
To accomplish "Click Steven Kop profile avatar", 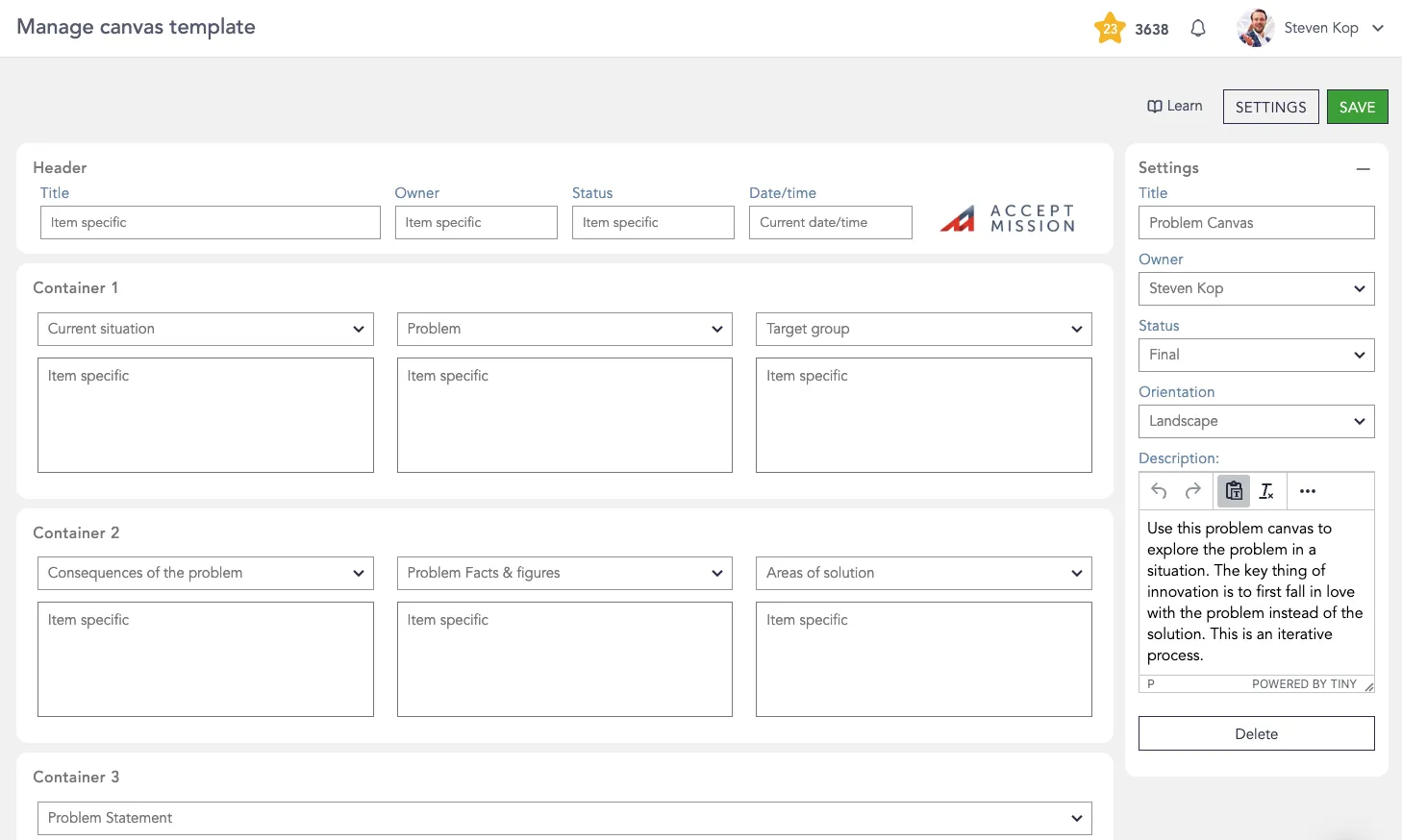I will [1256, 29].
